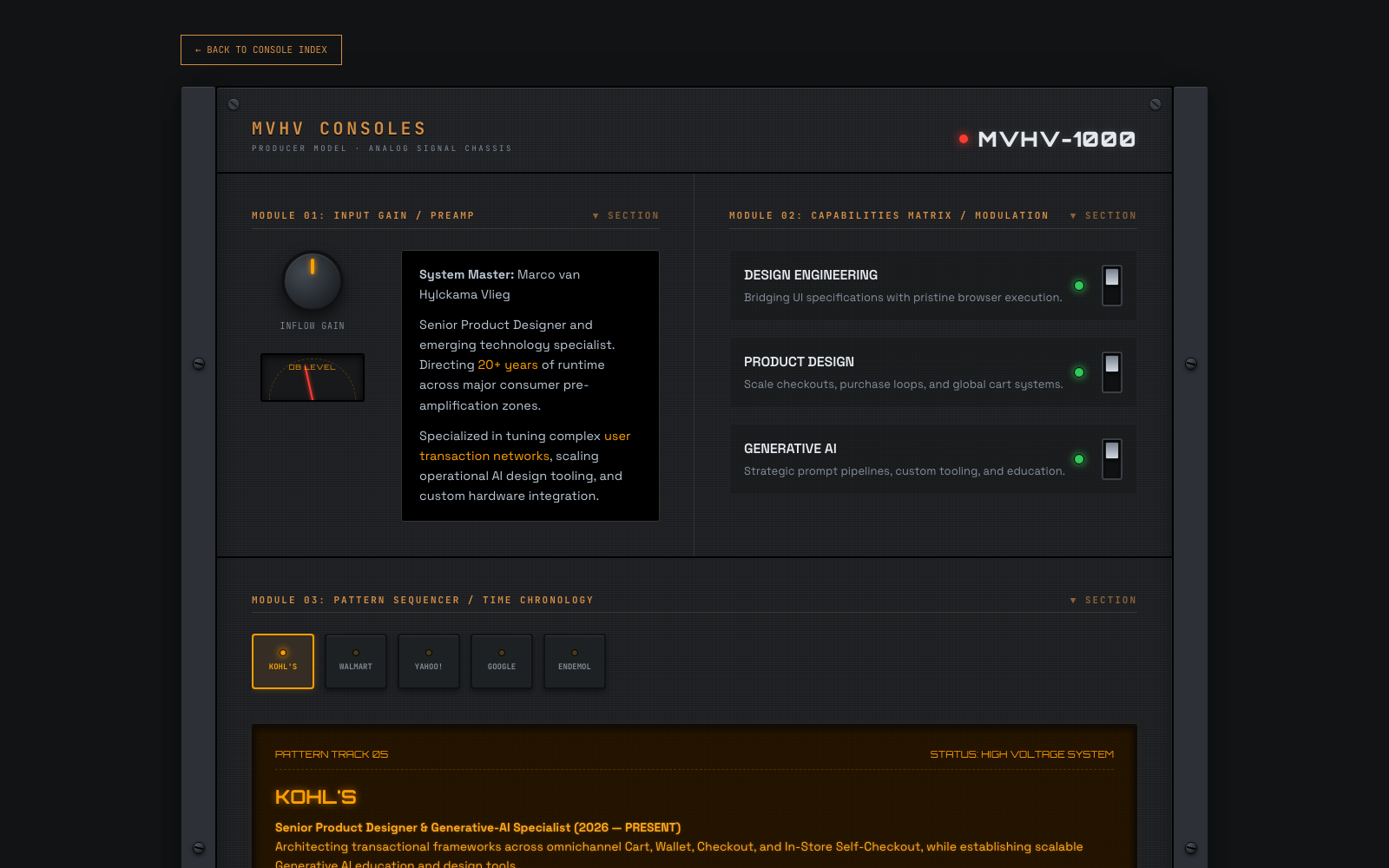Toggle the Product Design switch
This screenshot has width=1389, height=868.
(1112, 372)
